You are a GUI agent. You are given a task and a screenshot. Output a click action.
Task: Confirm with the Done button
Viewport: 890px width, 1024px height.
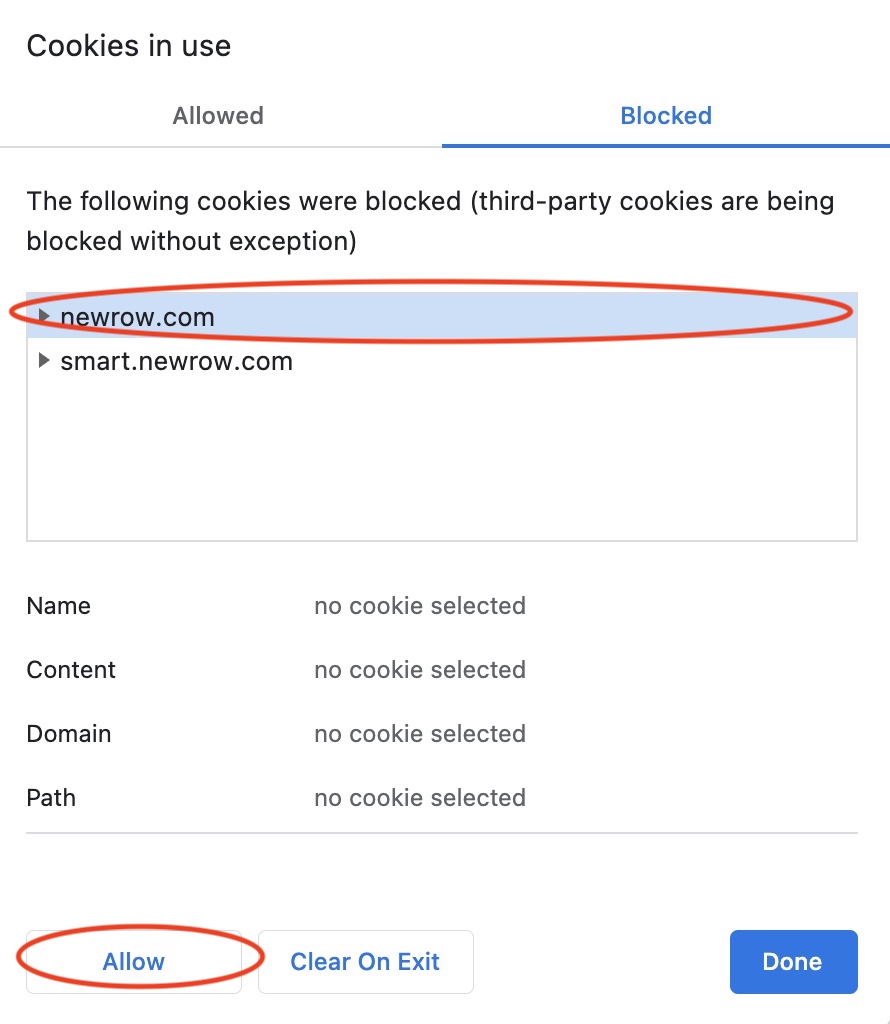793,962
